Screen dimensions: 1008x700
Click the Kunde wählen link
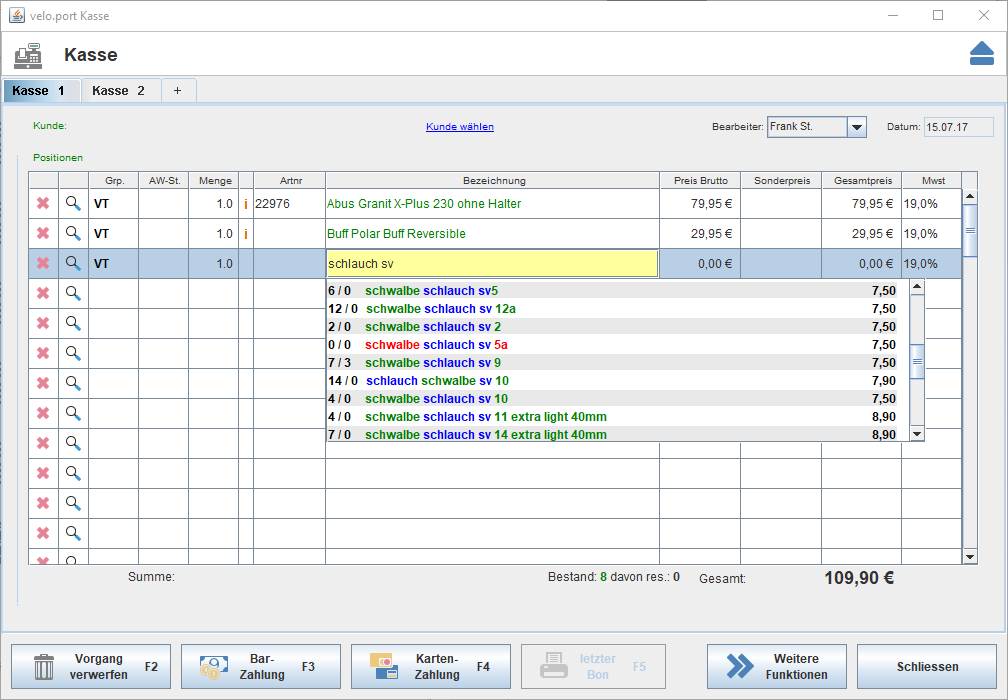click(459, 127)
